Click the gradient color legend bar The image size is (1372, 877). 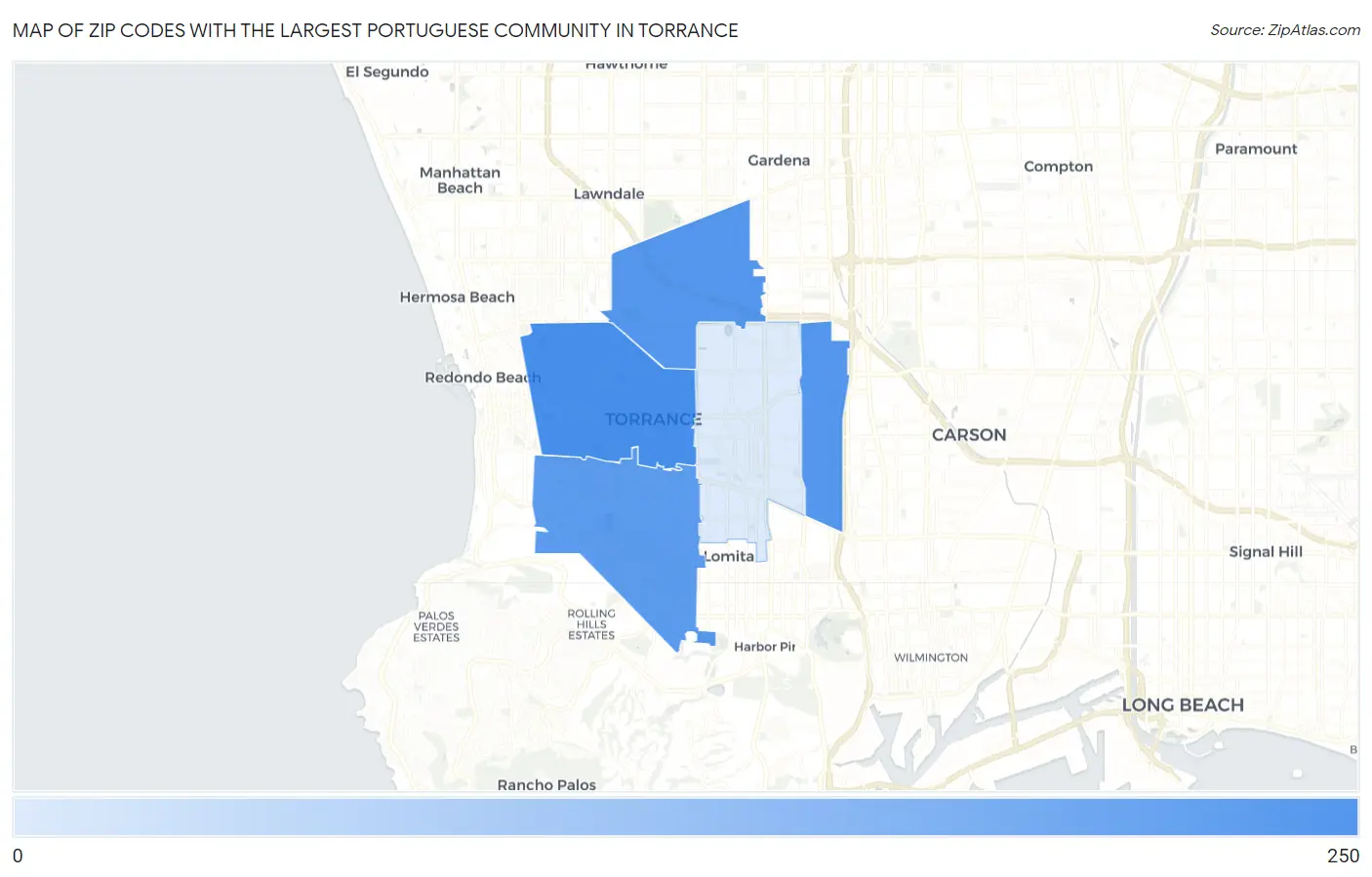tap(685, 817)
